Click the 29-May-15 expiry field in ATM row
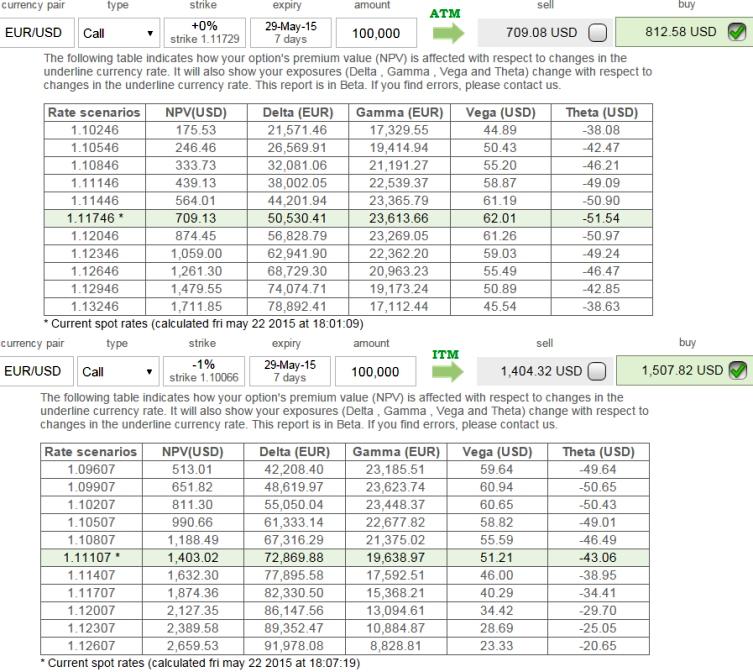This screenshot has width=753, height=672. pyautogui.click(x=291, y=33)
